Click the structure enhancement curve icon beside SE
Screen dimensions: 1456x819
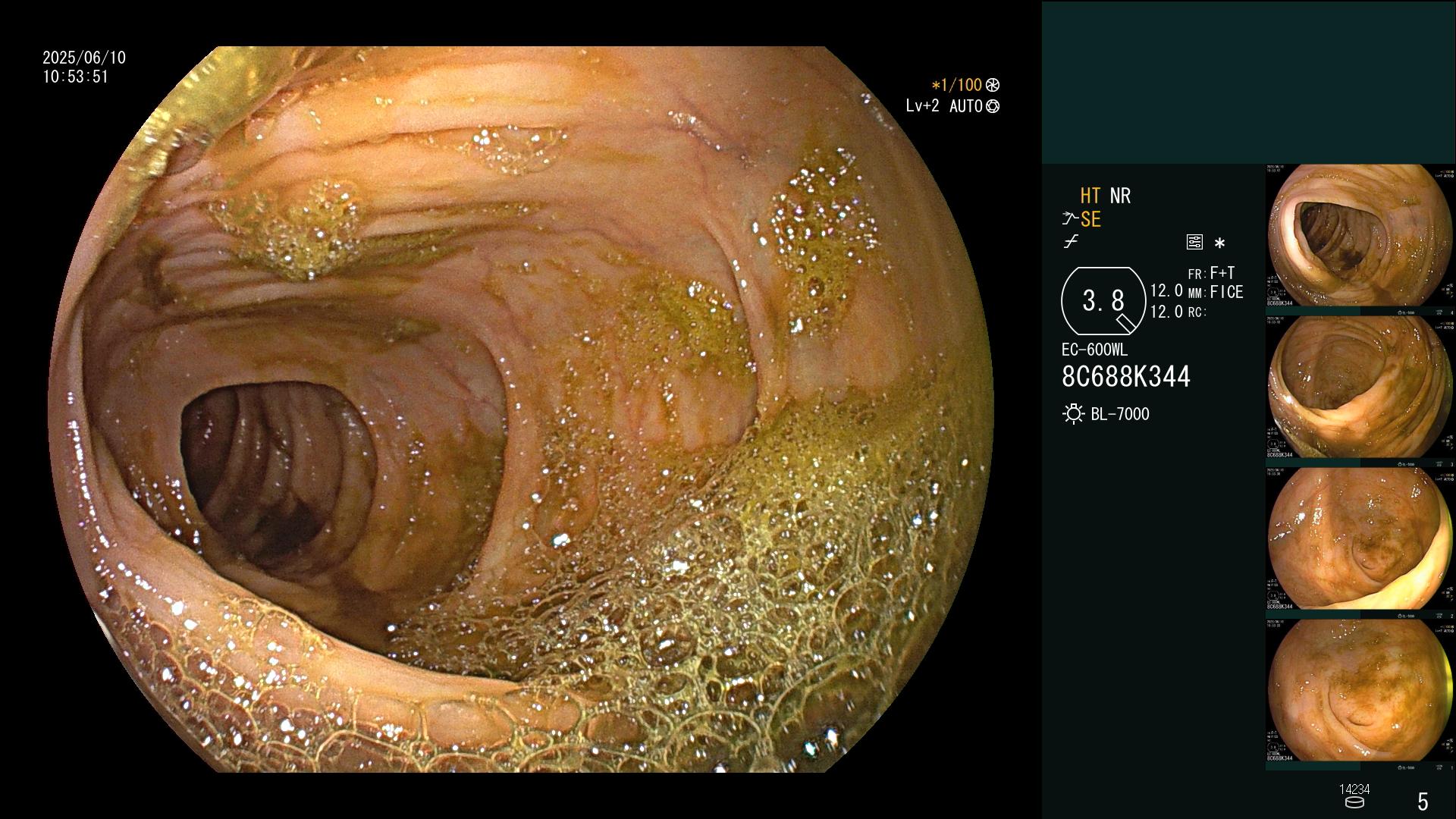point(1070,219)
